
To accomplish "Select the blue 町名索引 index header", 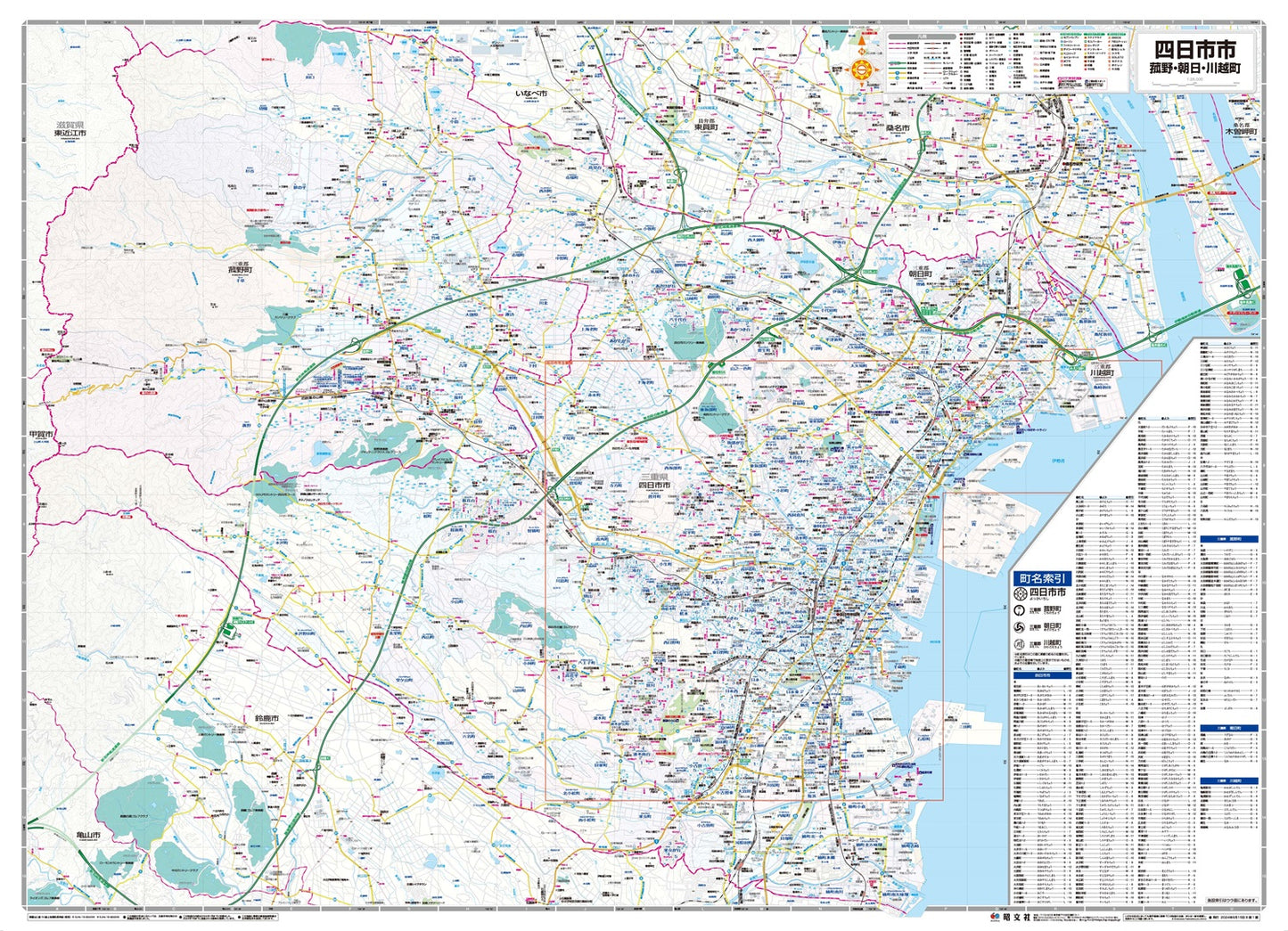I will 1041,578.
